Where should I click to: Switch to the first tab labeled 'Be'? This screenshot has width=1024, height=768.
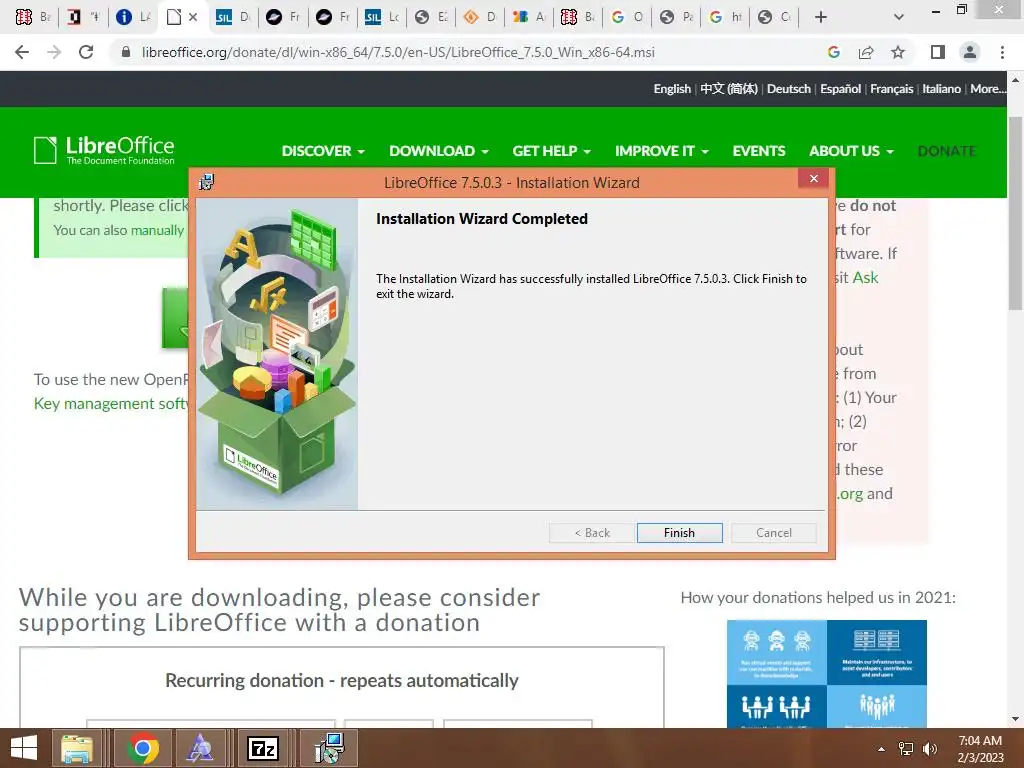point(33,17)
